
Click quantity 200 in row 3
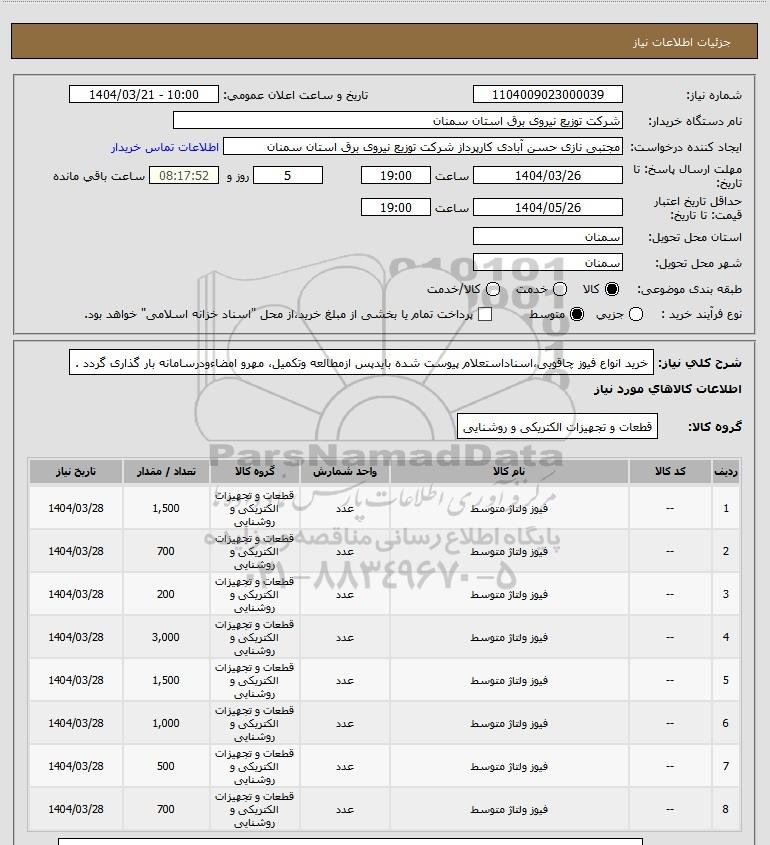click(x=166, y=594)
